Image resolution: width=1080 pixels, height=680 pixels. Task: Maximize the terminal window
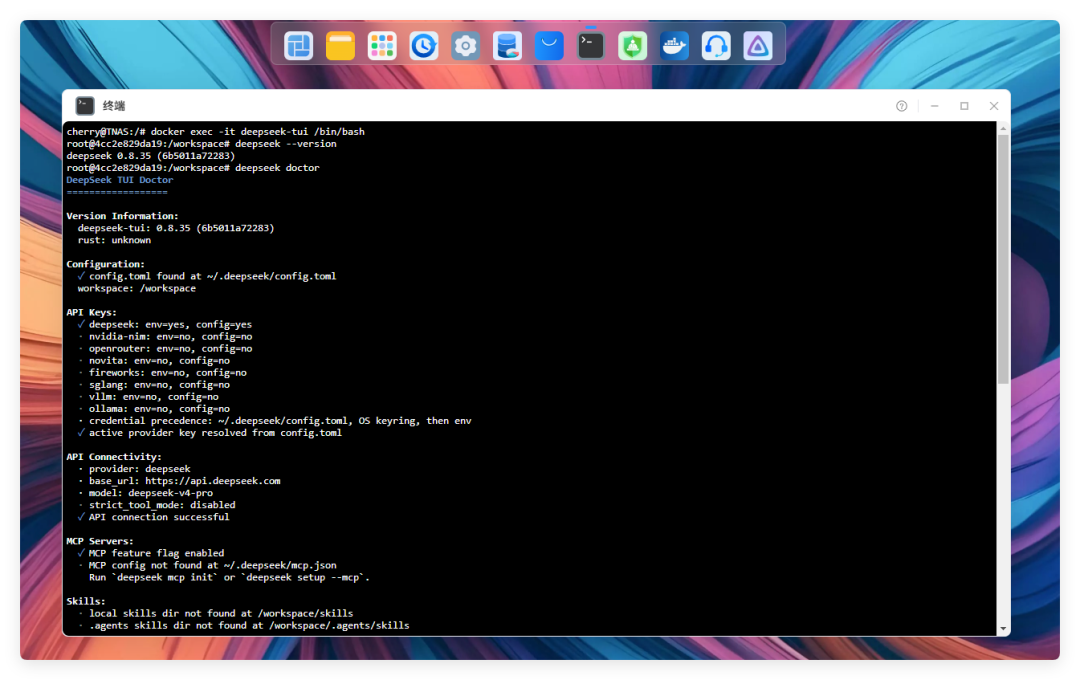(x=964, y=106)
